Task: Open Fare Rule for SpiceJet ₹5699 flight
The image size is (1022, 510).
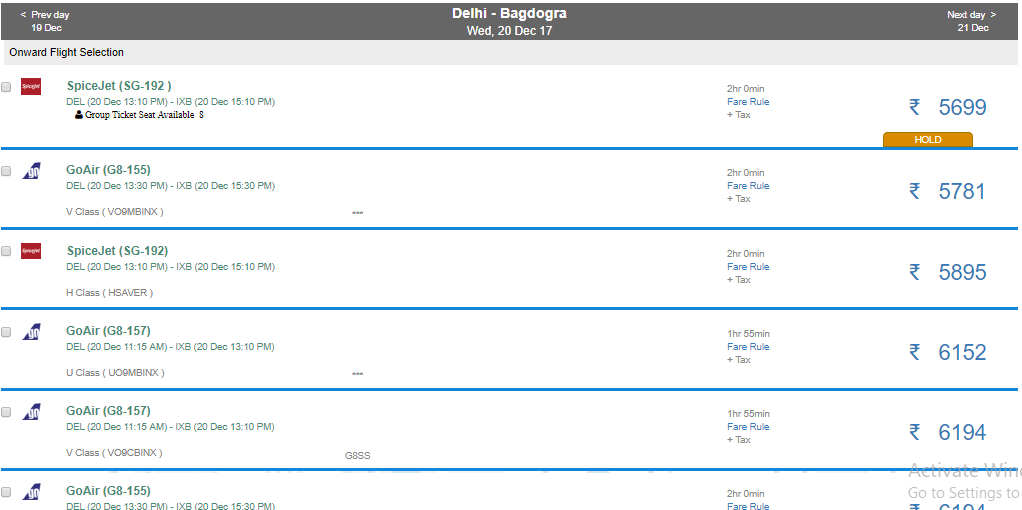Action: 748,102
